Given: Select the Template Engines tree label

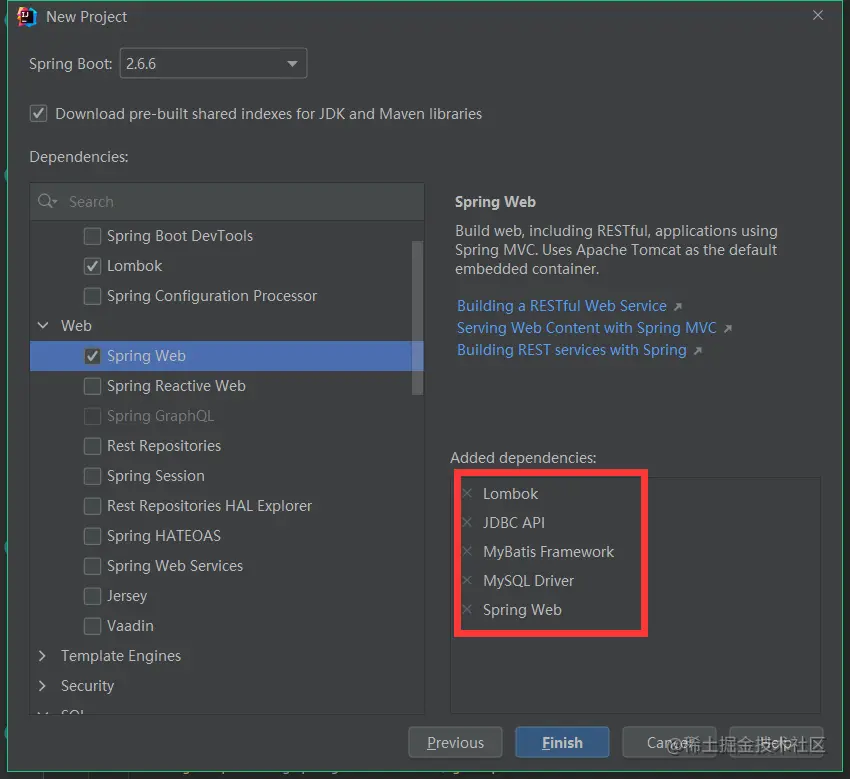Looking at the screenshot, I should click(121, 656).
